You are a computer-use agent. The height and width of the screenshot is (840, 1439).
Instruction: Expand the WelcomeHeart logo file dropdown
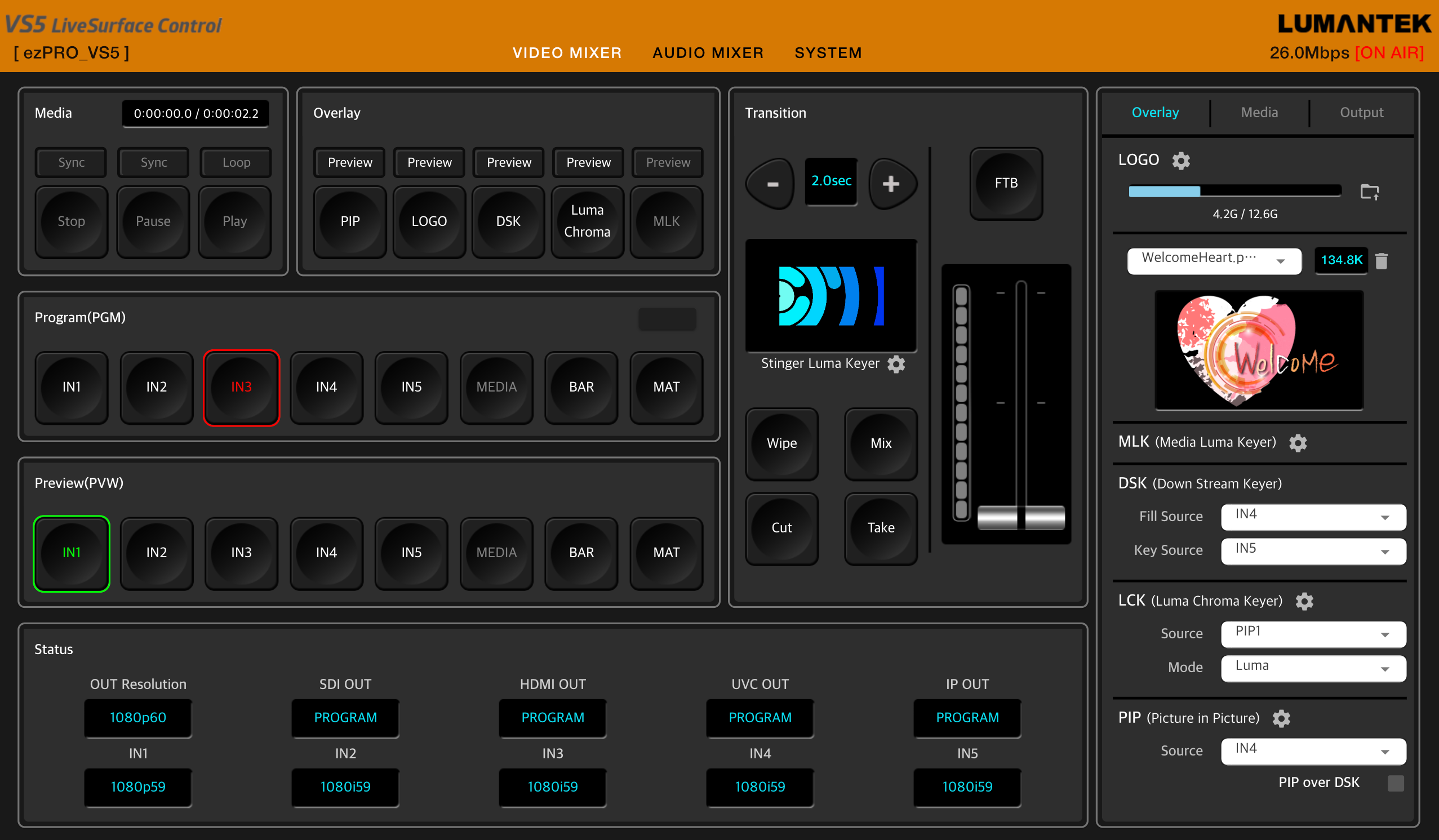[1214, 260]
